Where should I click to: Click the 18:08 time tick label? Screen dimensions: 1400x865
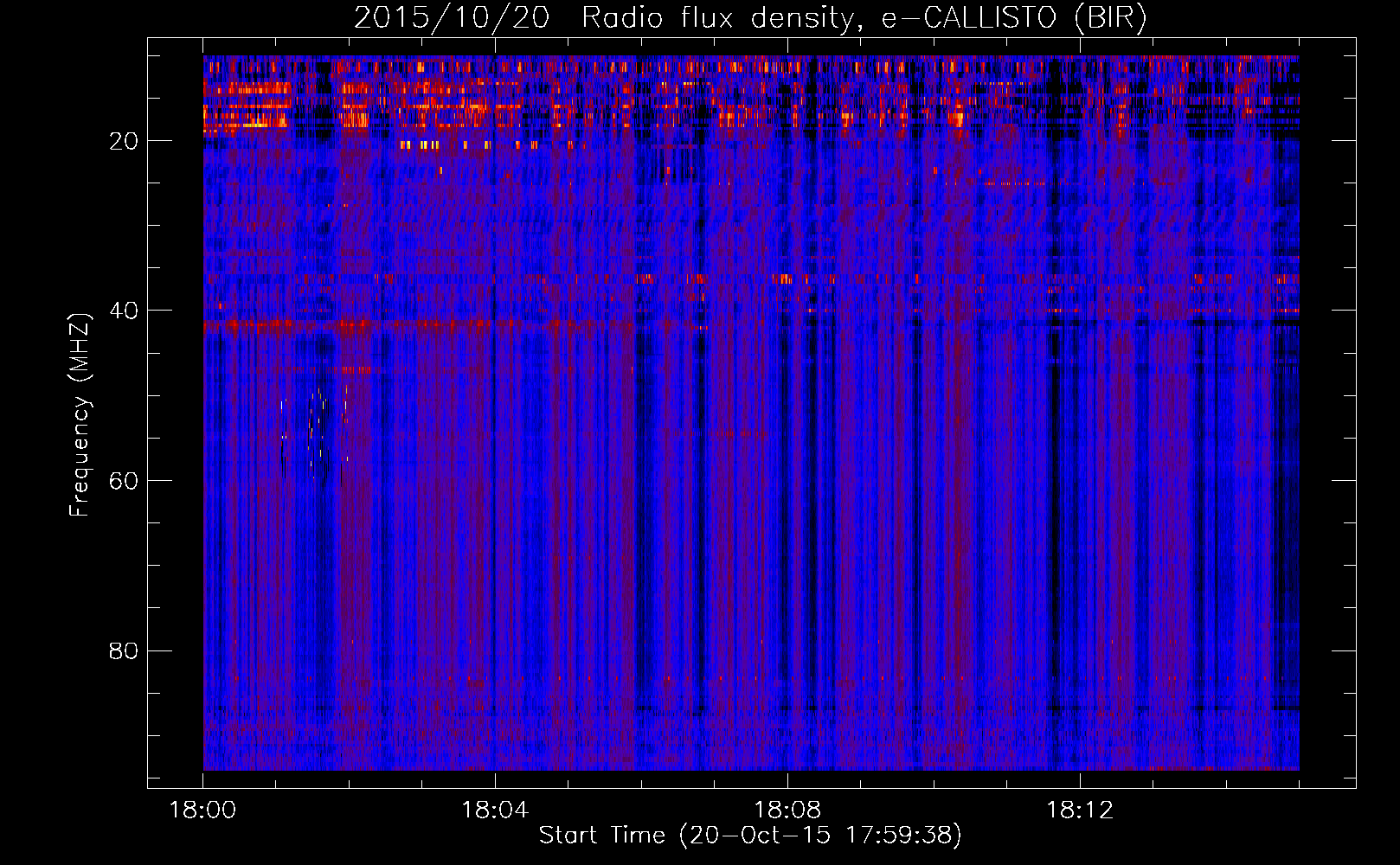coord(787,811)
